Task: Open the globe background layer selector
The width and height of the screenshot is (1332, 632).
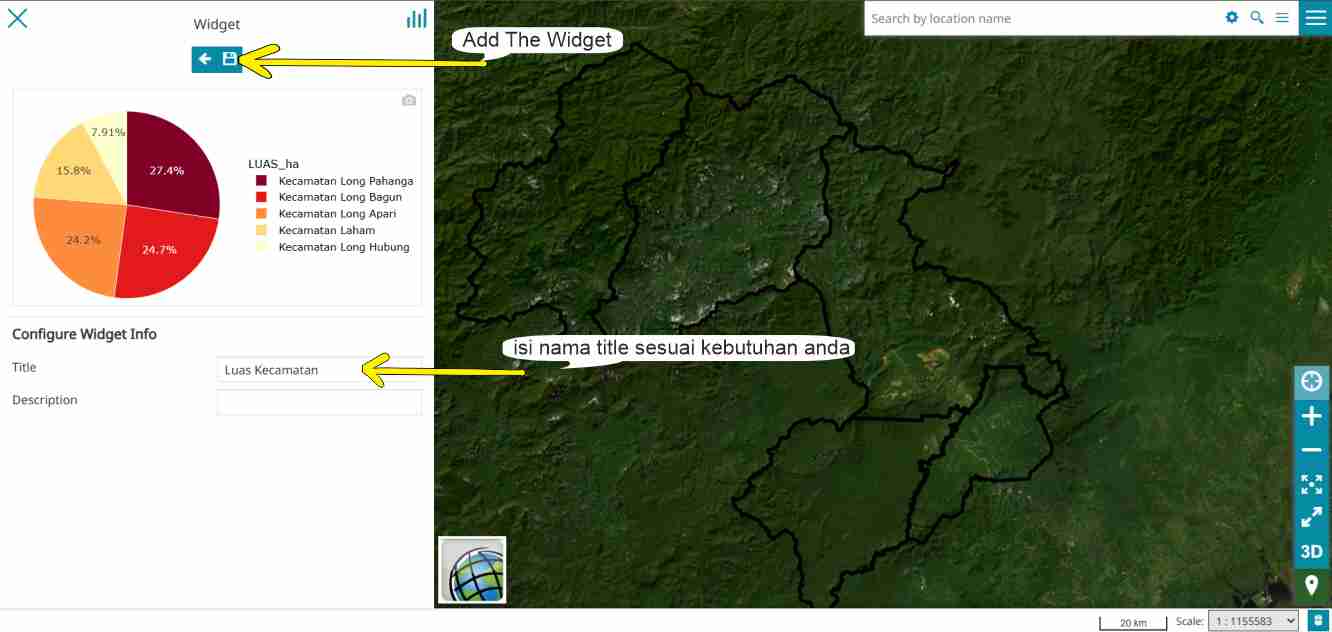Action: click(x=472, y=571)
